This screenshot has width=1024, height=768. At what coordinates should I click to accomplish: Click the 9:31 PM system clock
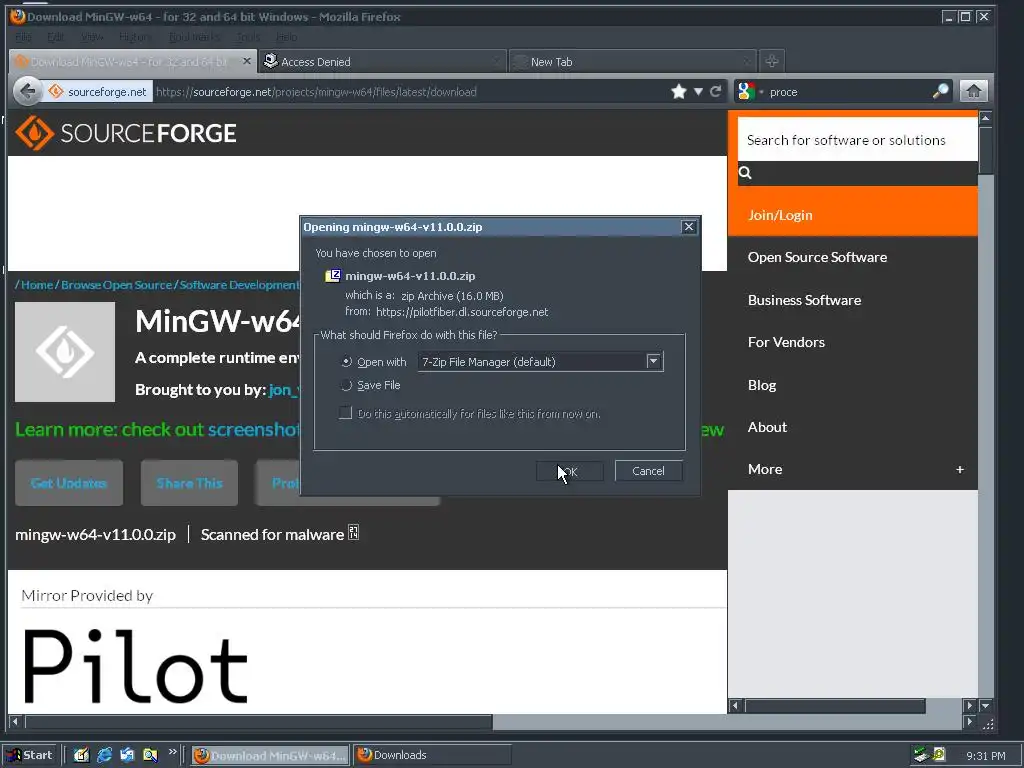985,756
